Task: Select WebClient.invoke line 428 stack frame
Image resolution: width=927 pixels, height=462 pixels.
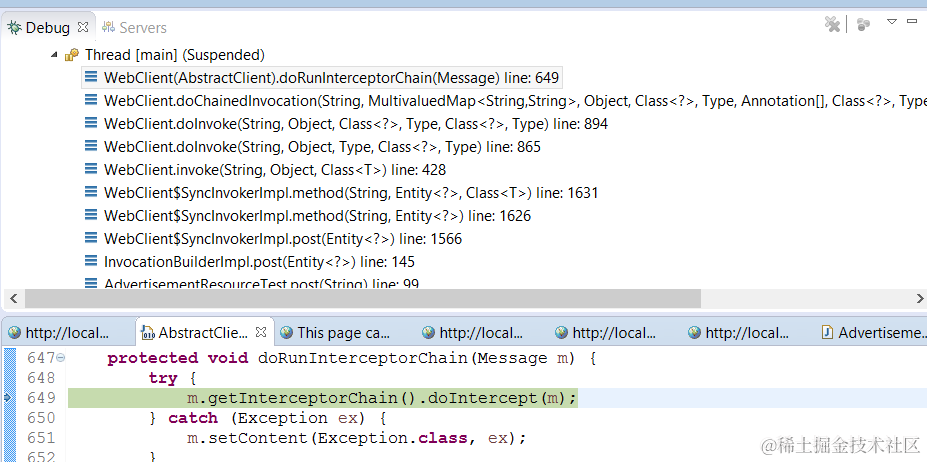Action: [275, 170]
